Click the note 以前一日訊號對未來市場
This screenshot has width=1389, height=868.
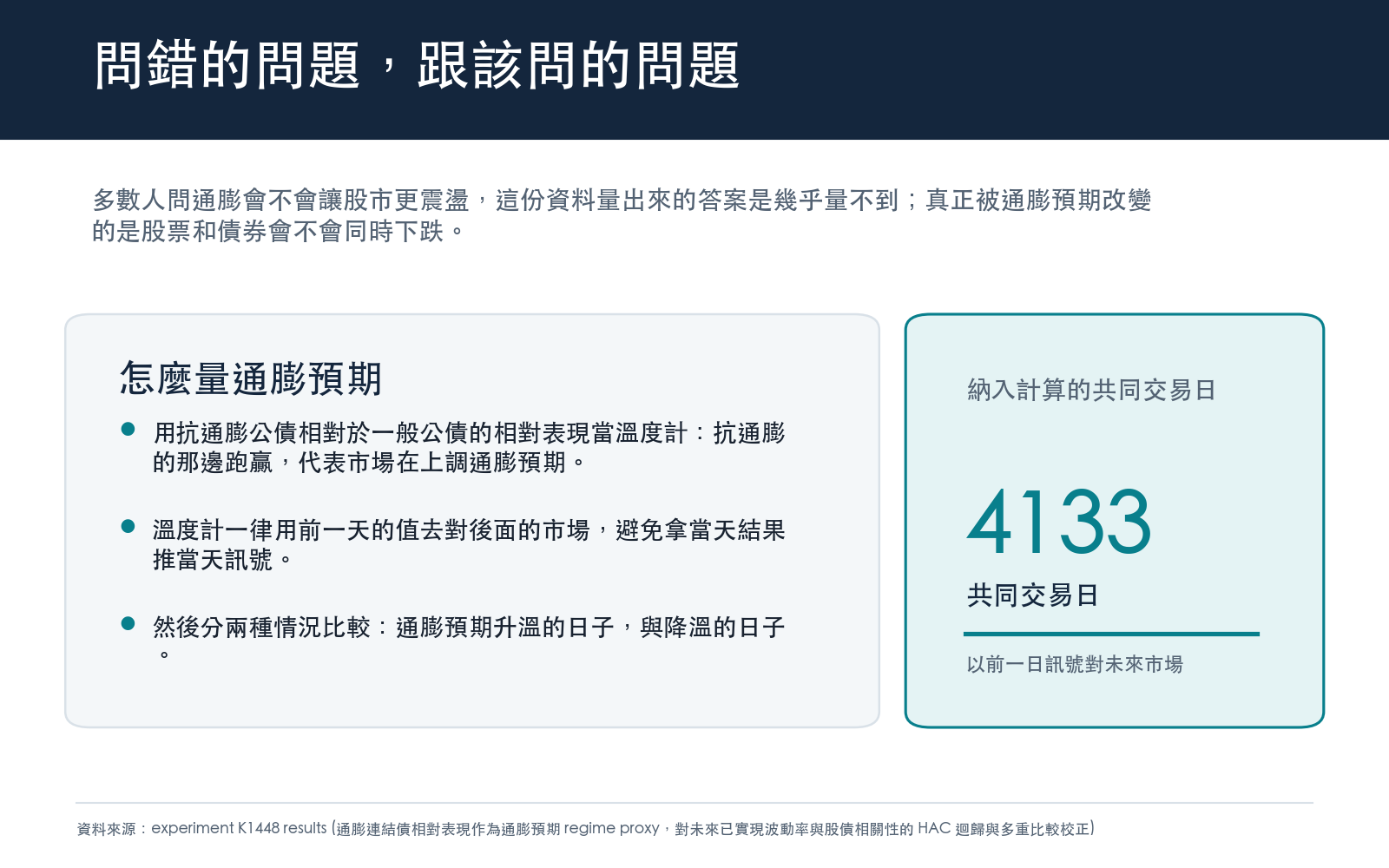tap(1075, 664)
